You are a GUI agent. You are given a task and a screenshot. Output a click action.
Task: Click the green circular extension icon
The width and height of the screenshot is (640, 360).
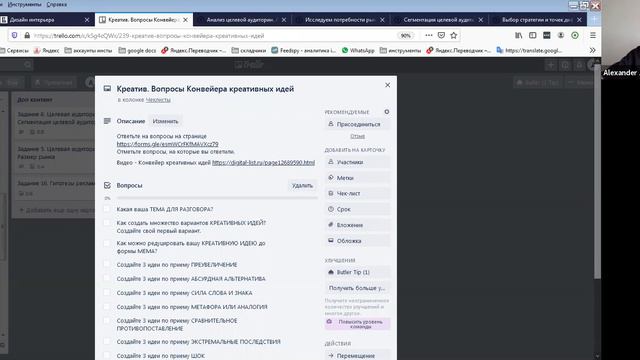(x=575, y=36)
